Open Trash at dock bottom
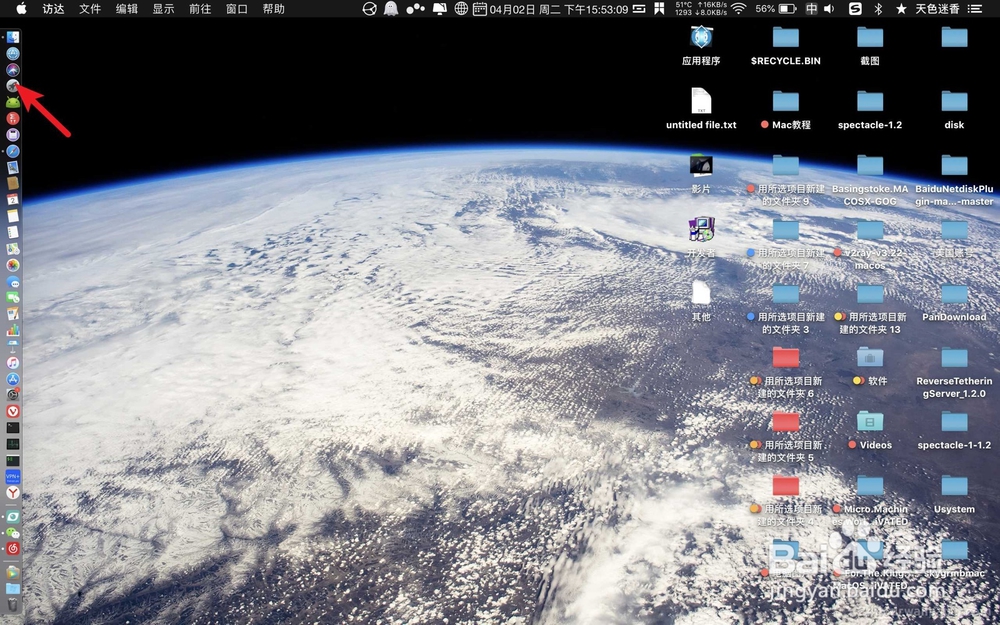Viewport: 1000px width, 625px height. [x=13, y=604]
